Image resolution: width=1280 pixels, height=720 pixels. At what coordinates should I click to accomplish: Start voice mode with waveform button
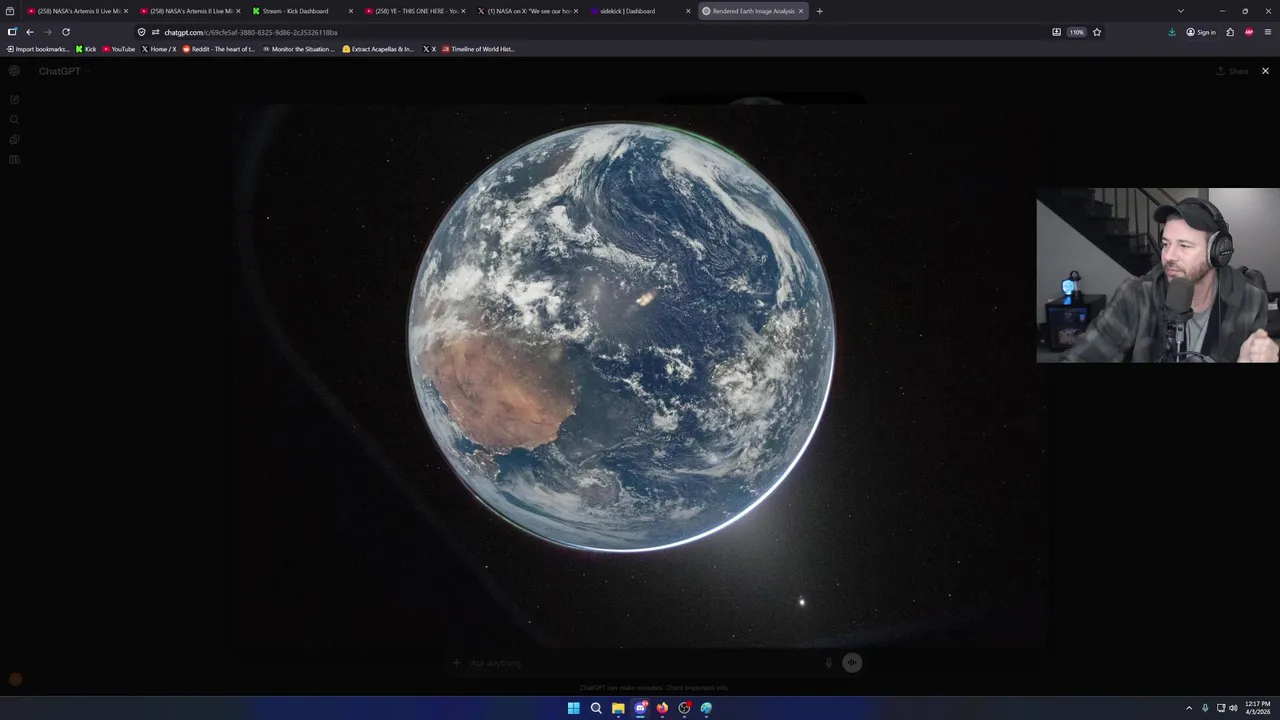click(x=852, y=662)
